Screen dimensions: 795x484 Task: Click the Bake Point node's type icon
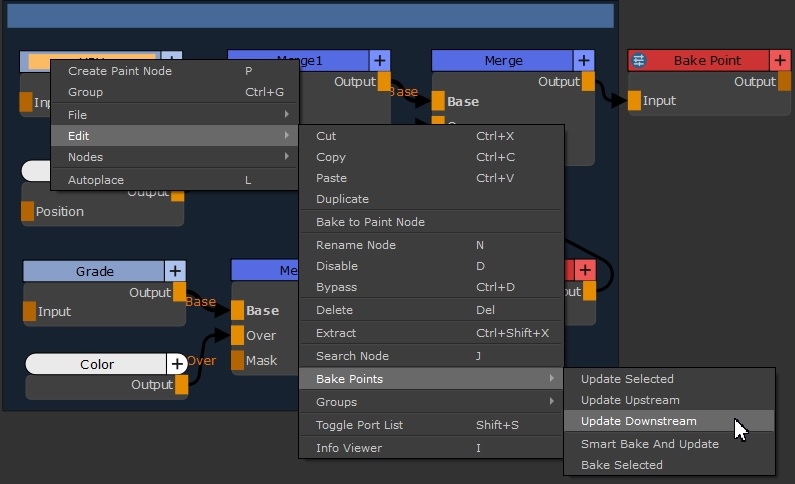coord(640,61)
